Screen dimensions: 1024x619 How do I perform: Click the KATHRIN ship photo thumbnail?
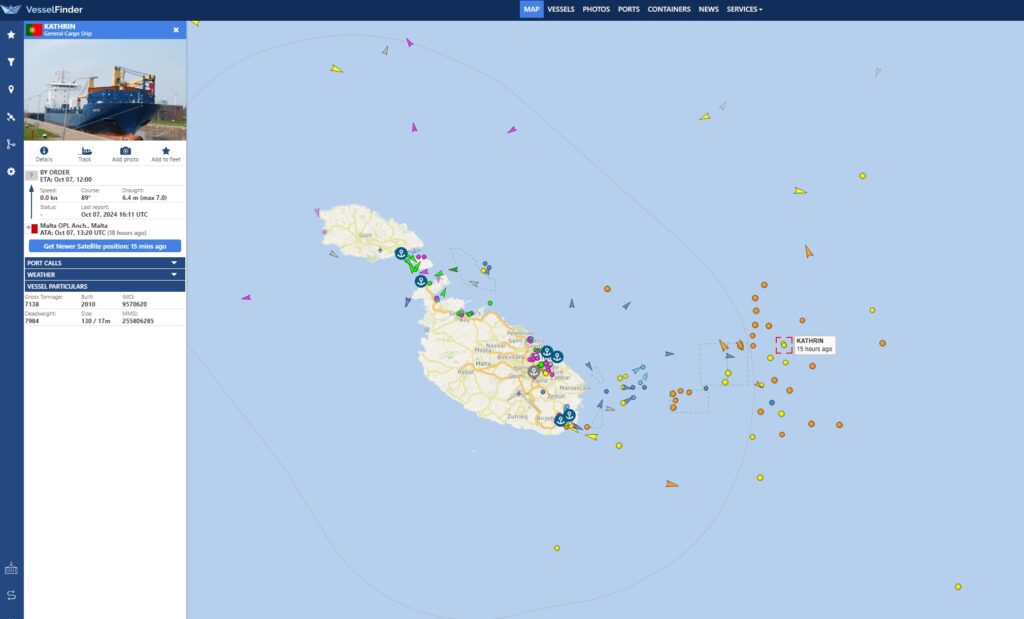(x=105, y=90)
